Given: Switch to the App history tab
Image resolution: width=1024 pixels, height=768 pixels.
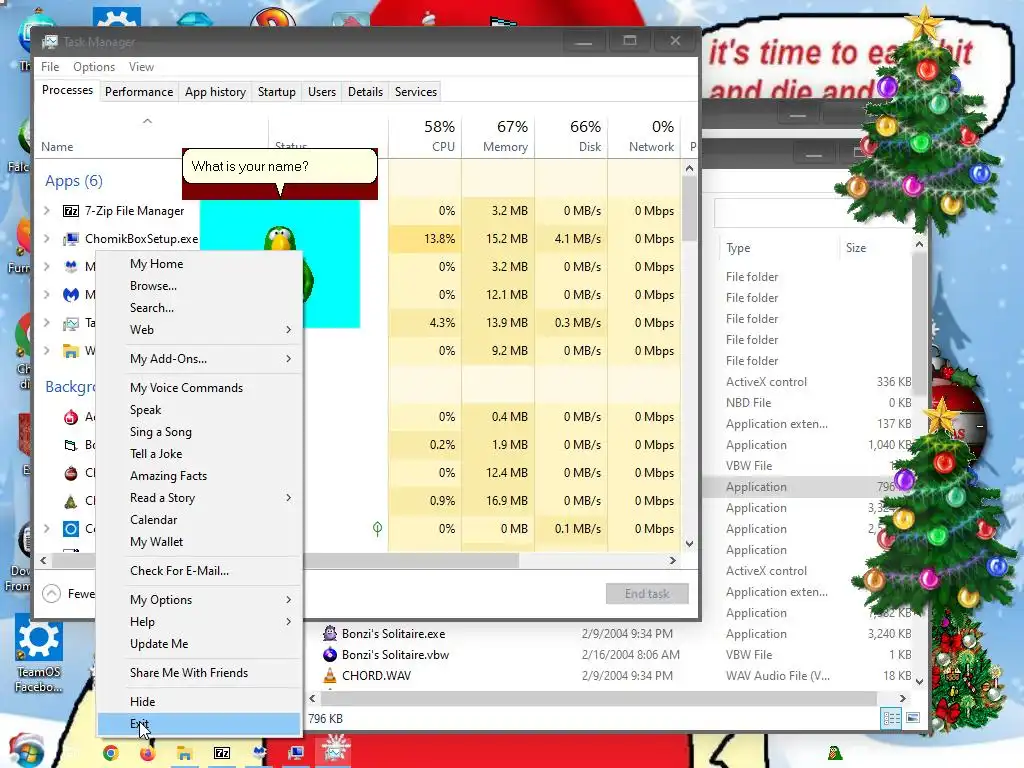Looking at the screenshot, I should tap(216, 92).
